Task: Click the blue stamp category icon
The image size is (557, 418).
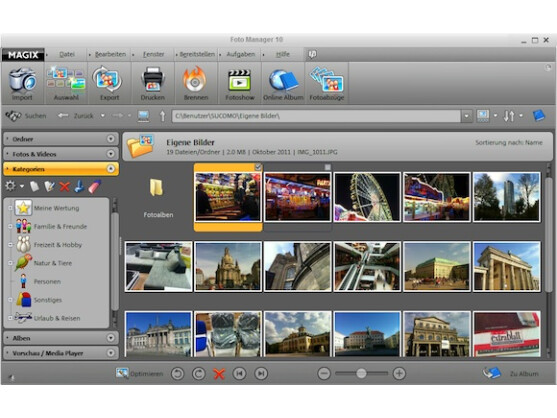Action: [79, 186]
